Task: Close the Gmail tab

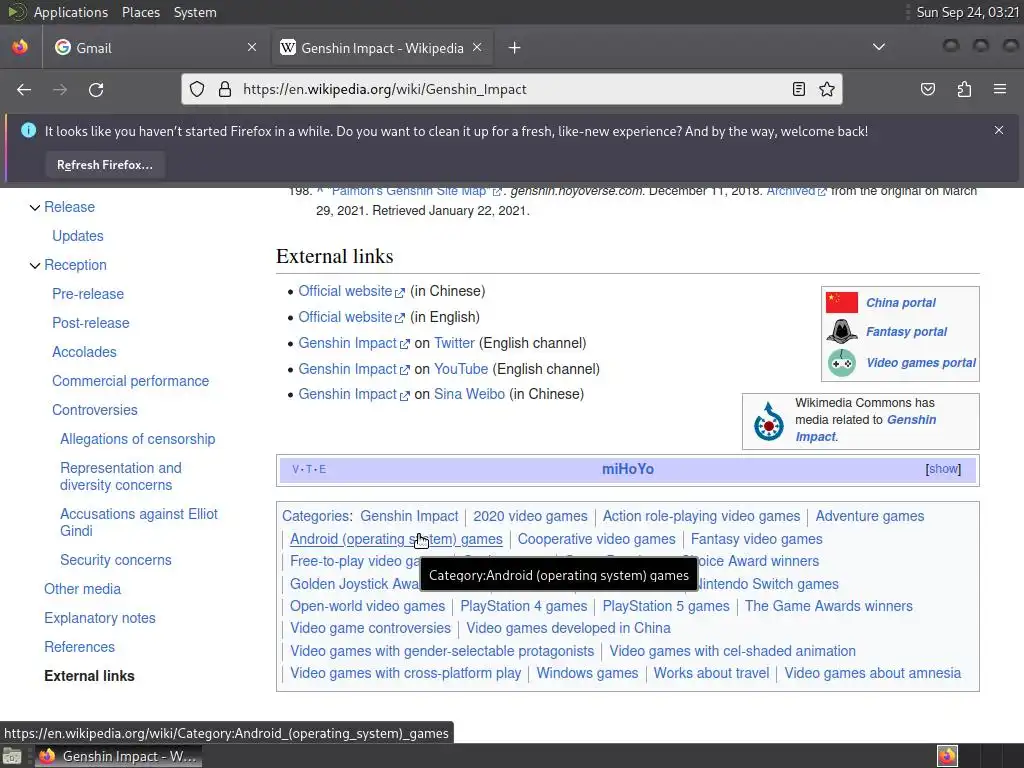Action: (x=252, y=47)
